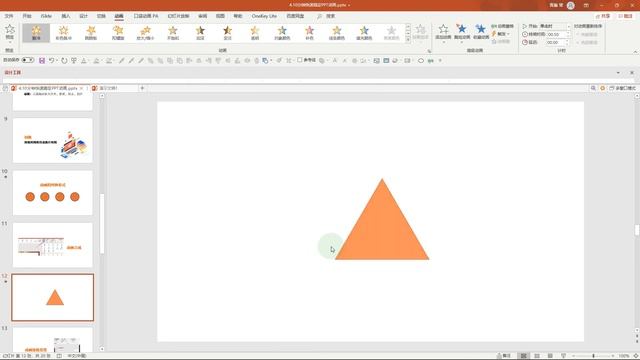The image size is (640, 360).
Task: Switch to the iSlide tab
Action: (x=46, y=16)
